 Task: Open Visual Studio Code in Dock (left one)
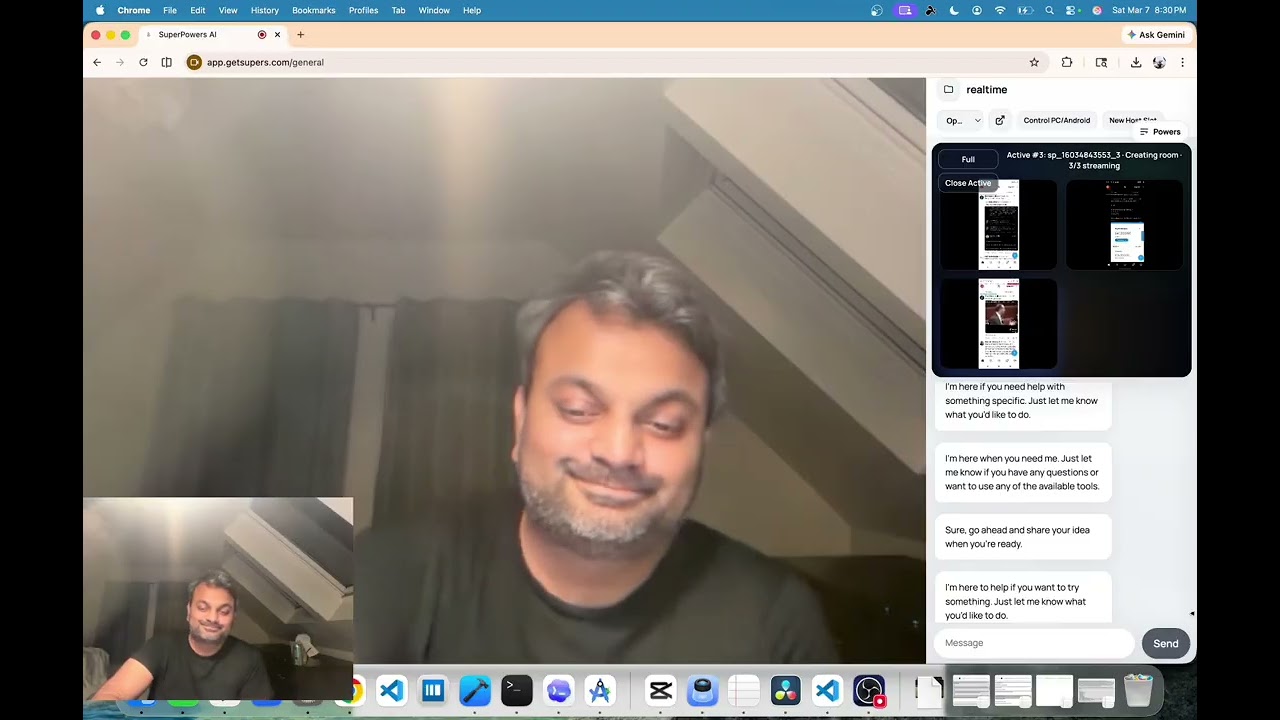(x=391, y=690)
